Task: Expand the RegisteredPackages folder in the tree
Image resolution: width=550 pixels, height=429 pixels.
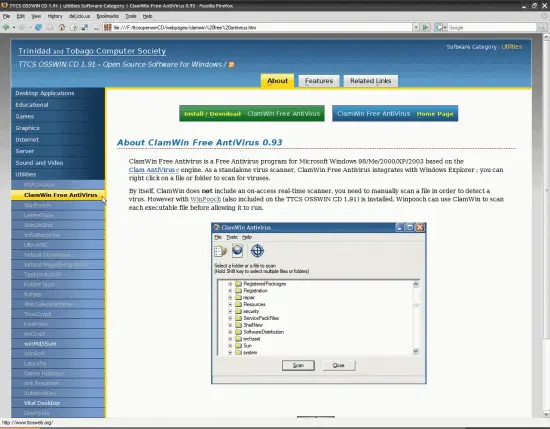Action: pos(230,284)
